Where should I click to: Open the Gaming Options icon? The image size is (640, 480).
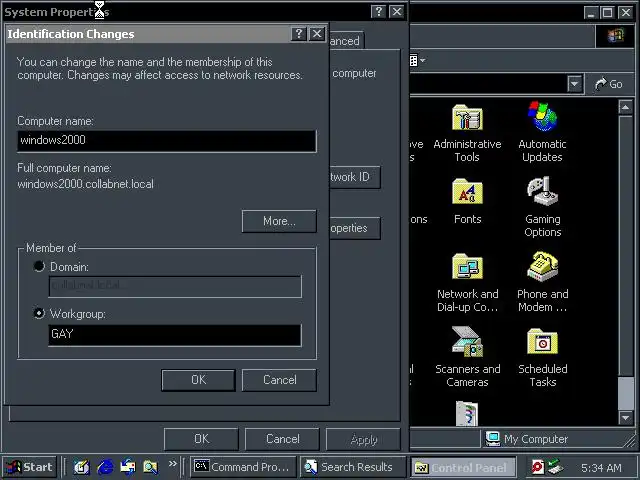tap(542, 207)
